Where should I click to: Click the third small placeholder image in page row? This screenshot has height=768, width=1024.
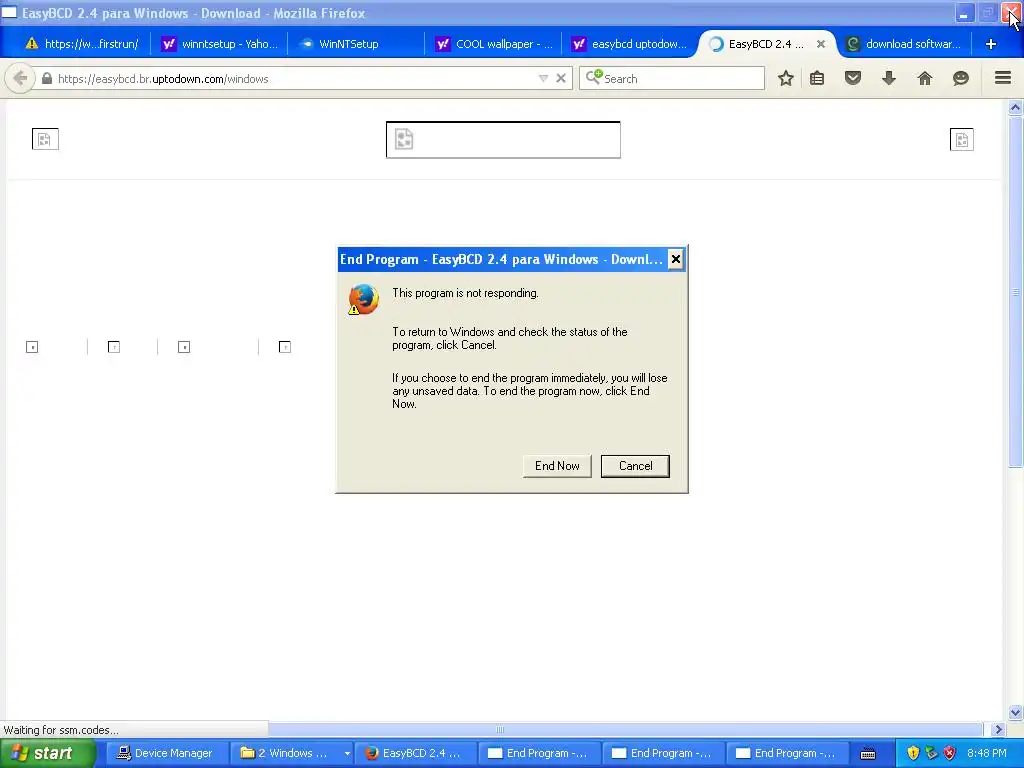(x=184, y=347)
